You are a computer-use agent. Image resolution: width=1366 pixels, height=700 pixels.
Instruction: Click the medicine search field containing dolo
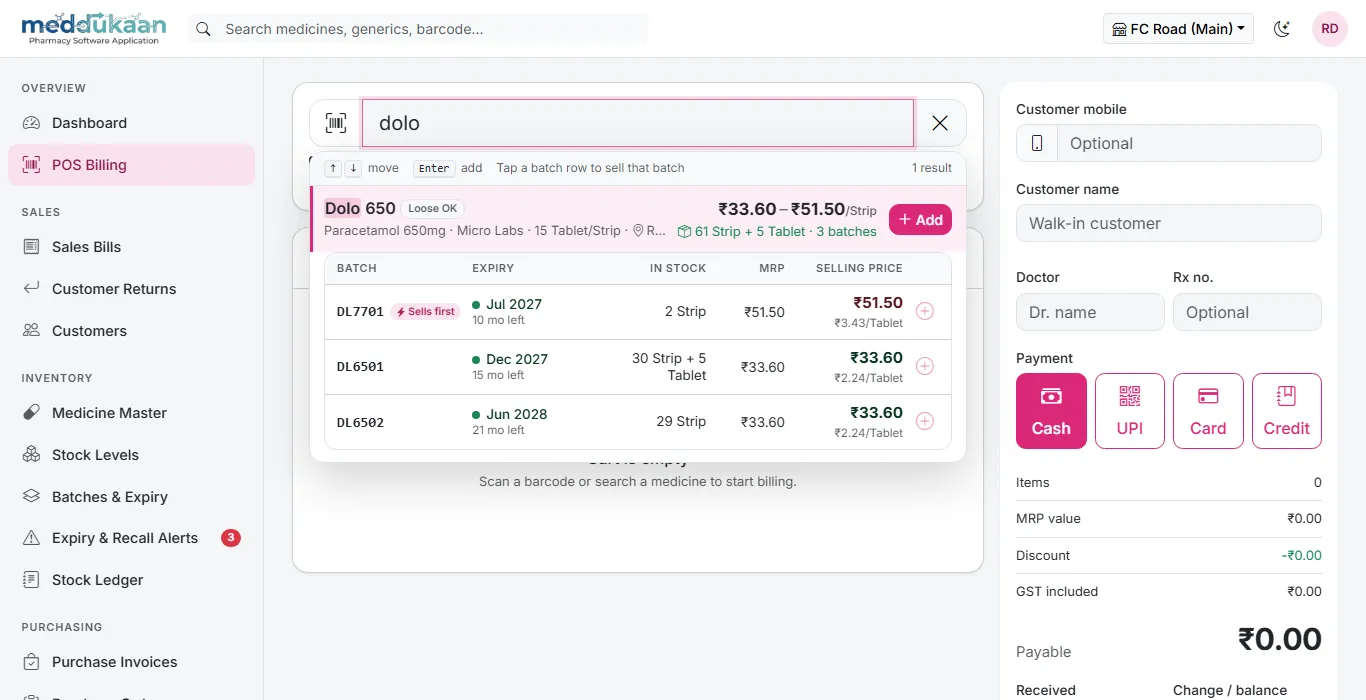click(638, 123)
